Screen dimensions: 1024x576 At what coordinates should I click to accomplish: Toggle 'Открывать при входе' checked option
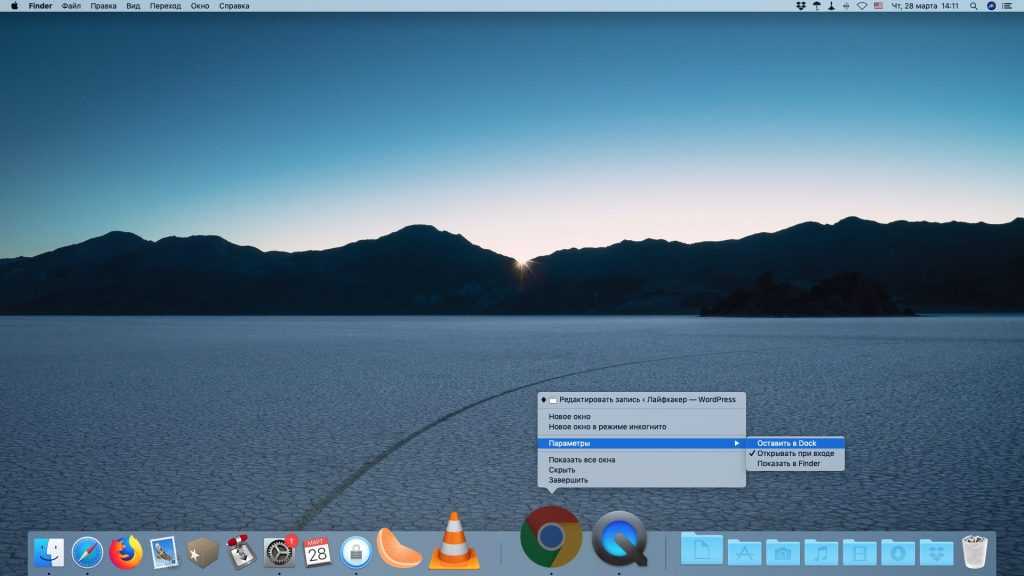(795, 453)
